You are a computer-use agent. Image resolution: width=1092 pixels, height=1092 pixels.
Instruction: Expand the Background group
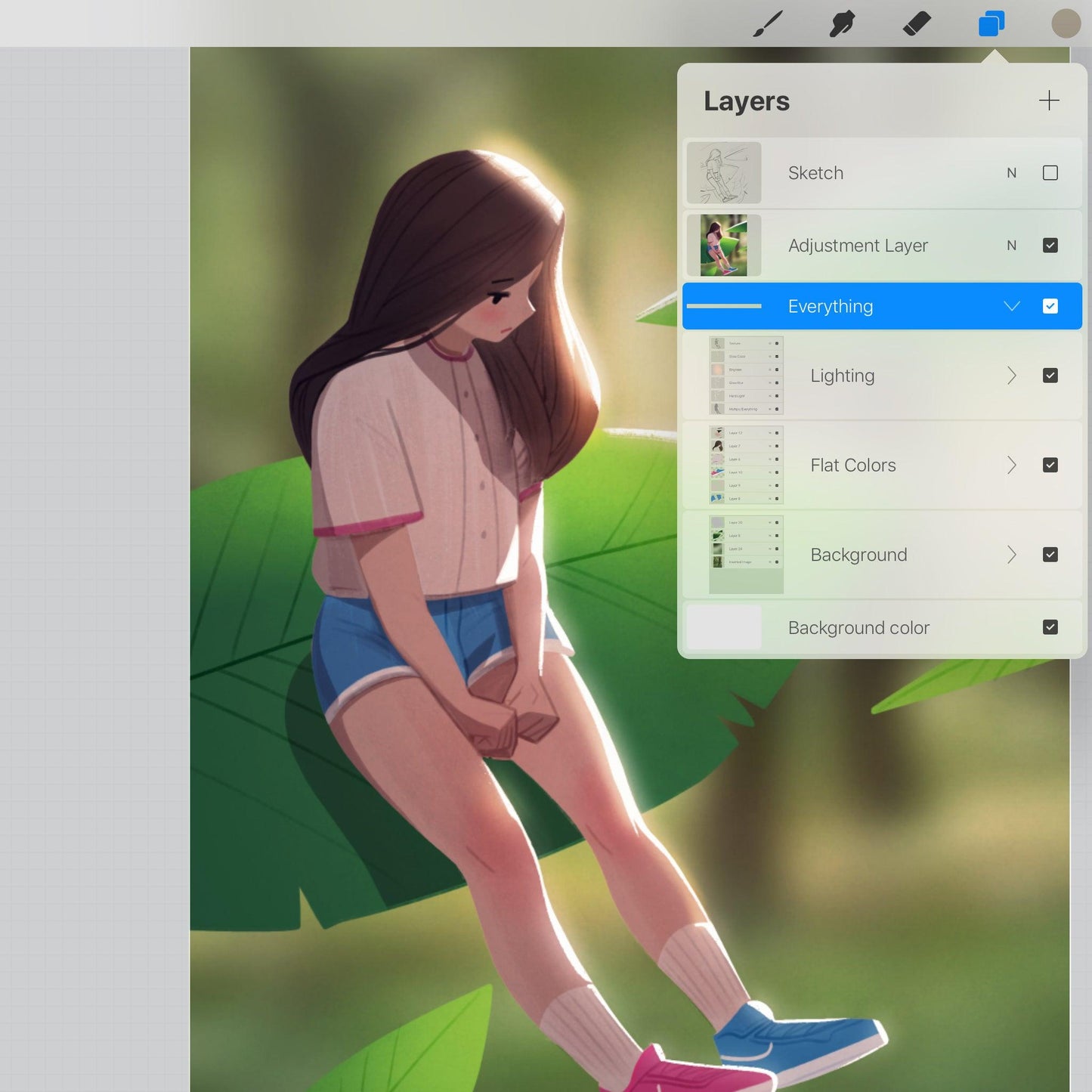click(x=1011, y=555)
